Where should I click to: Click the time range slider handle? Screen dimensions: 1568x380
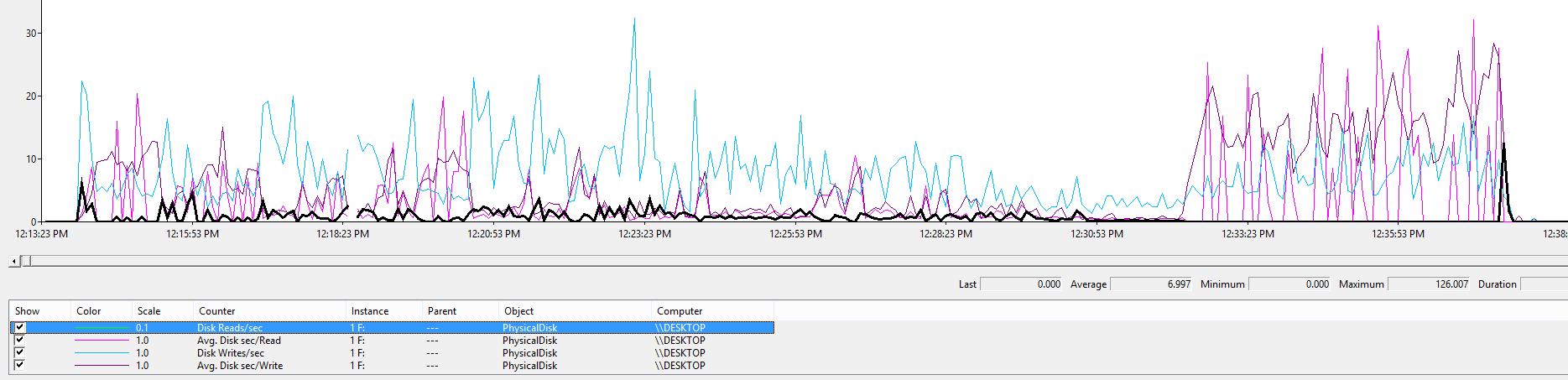(26, 261)
